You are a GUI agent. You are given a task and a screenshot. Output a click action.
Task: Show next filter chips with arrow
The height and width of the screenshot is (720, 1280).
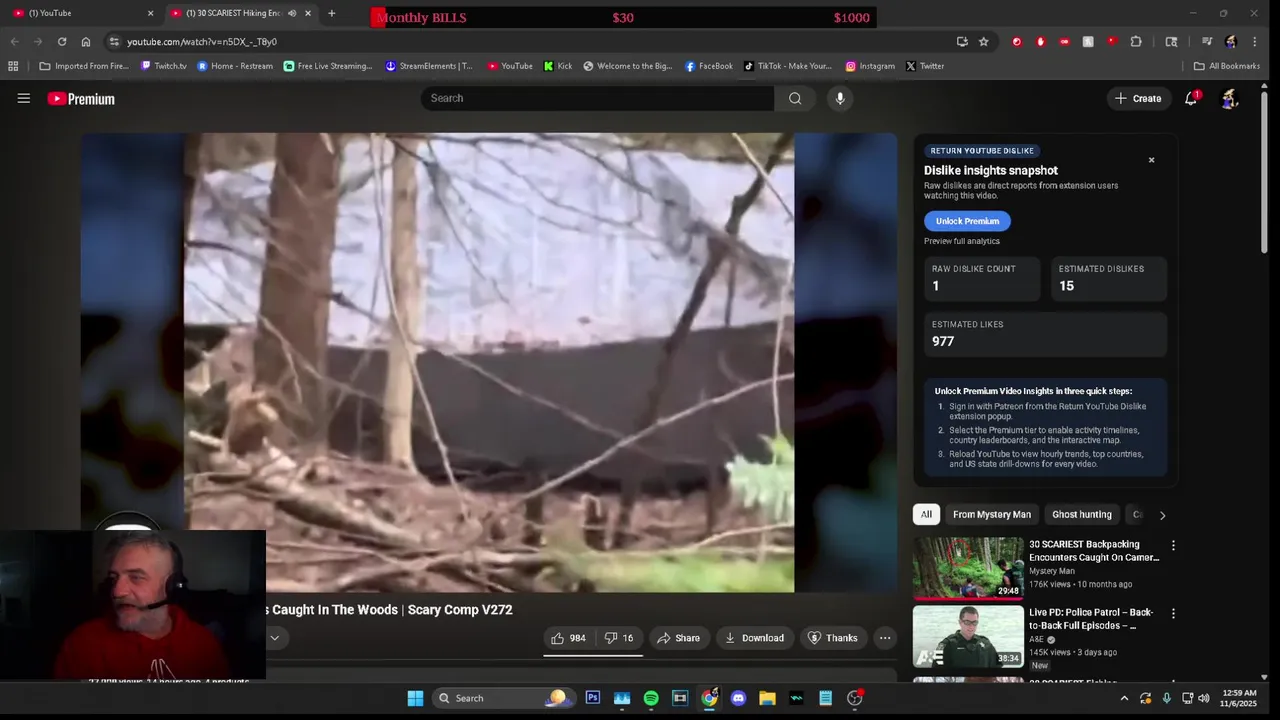1162,515
